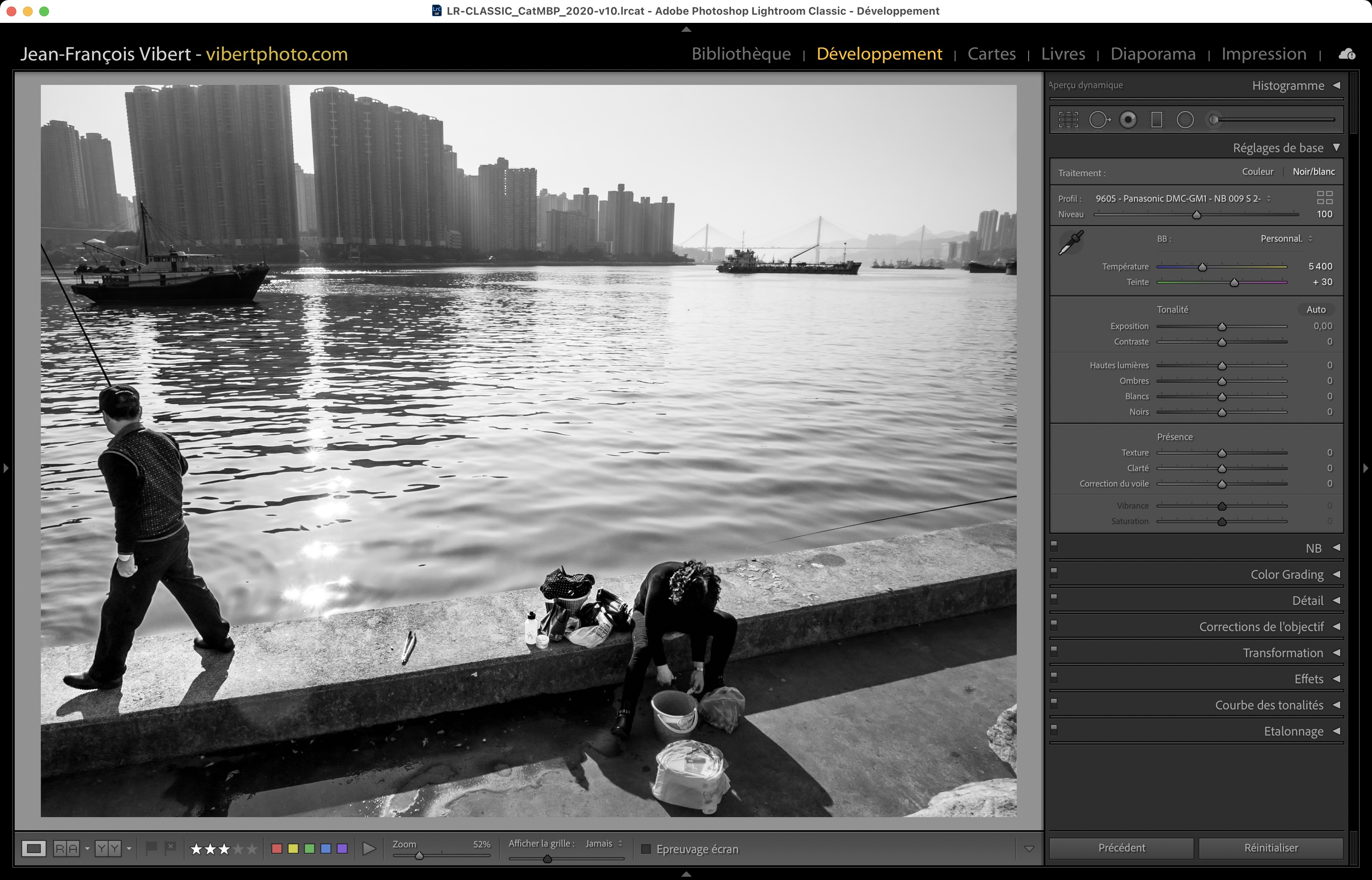Grab the white balance eyedropper

click(1071, 243)
